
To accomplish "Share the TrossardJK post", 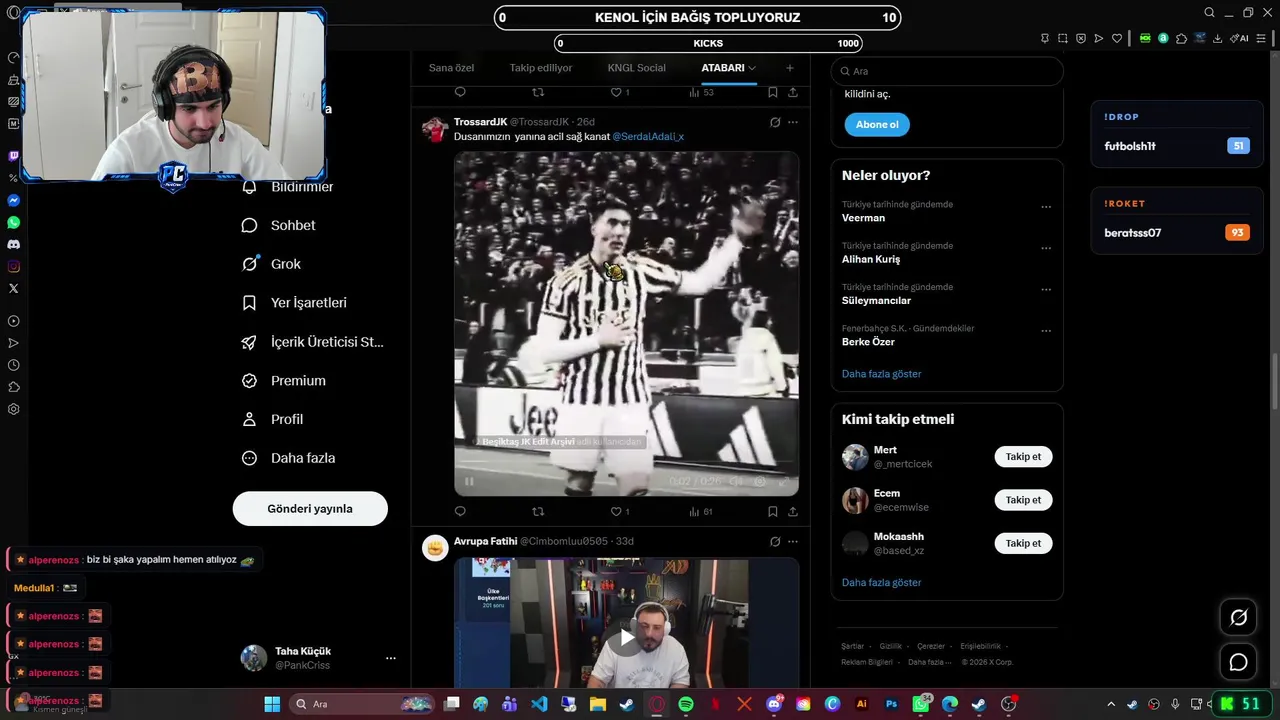I will point(793,511).
